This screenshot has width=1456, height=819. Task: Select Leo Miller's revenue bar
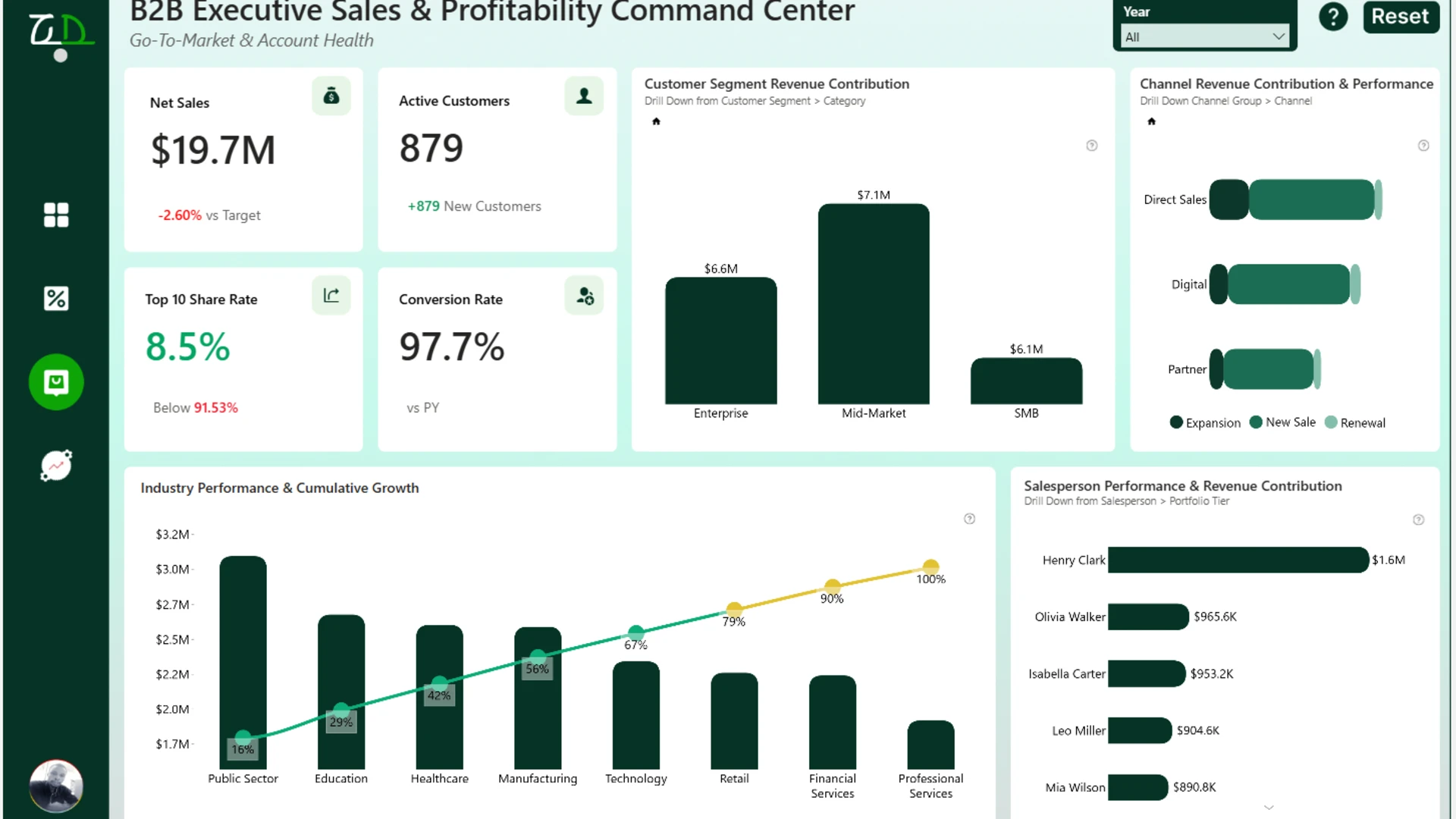[x=1140, y=730]
